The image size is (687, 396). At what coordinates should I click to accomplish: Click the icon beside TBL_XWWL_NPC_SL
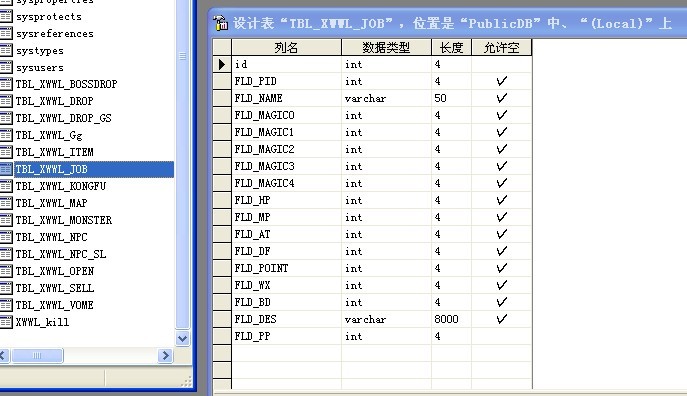click(x=6, y=254)
